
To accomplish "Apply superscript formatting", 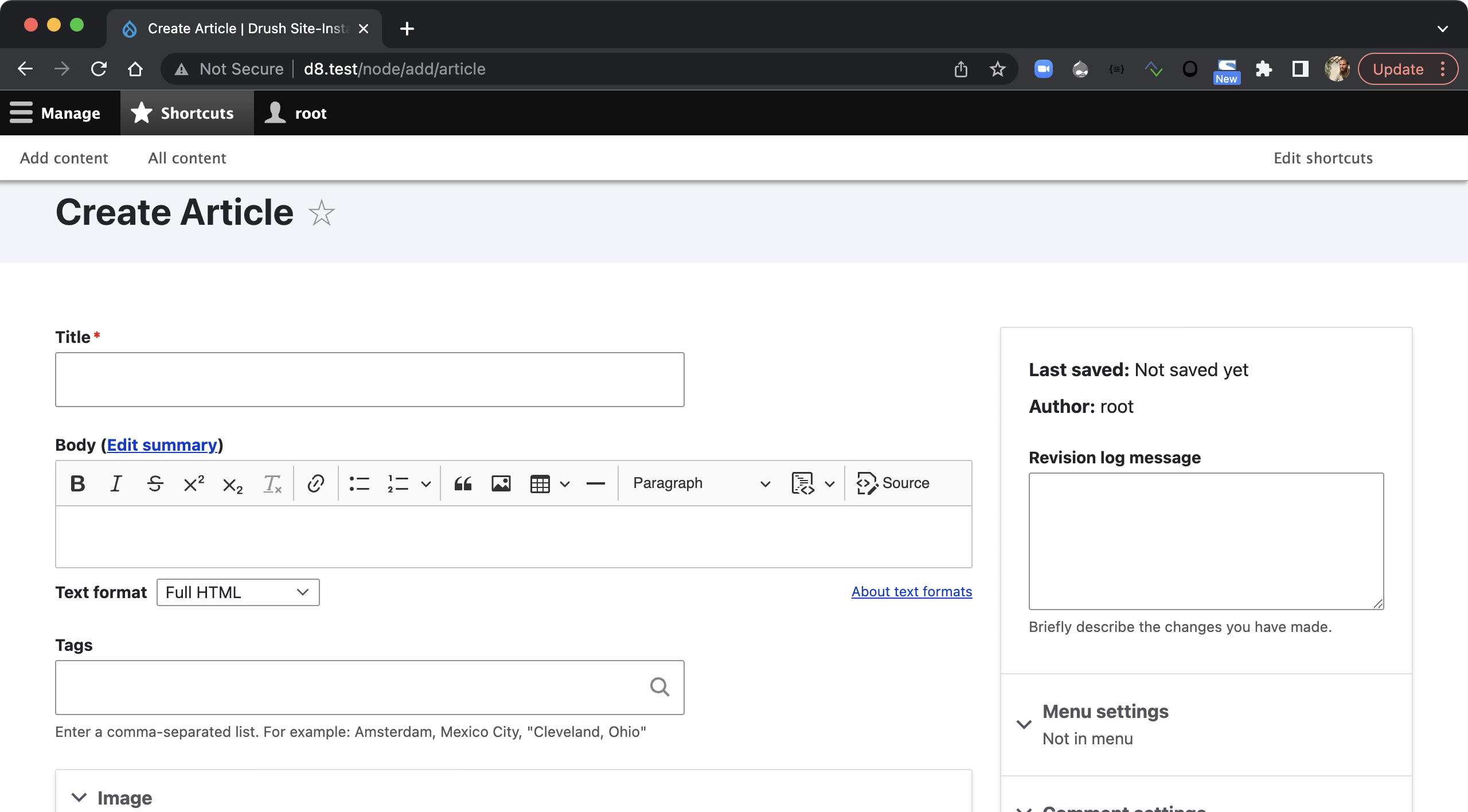I will [x=193, y=483].
